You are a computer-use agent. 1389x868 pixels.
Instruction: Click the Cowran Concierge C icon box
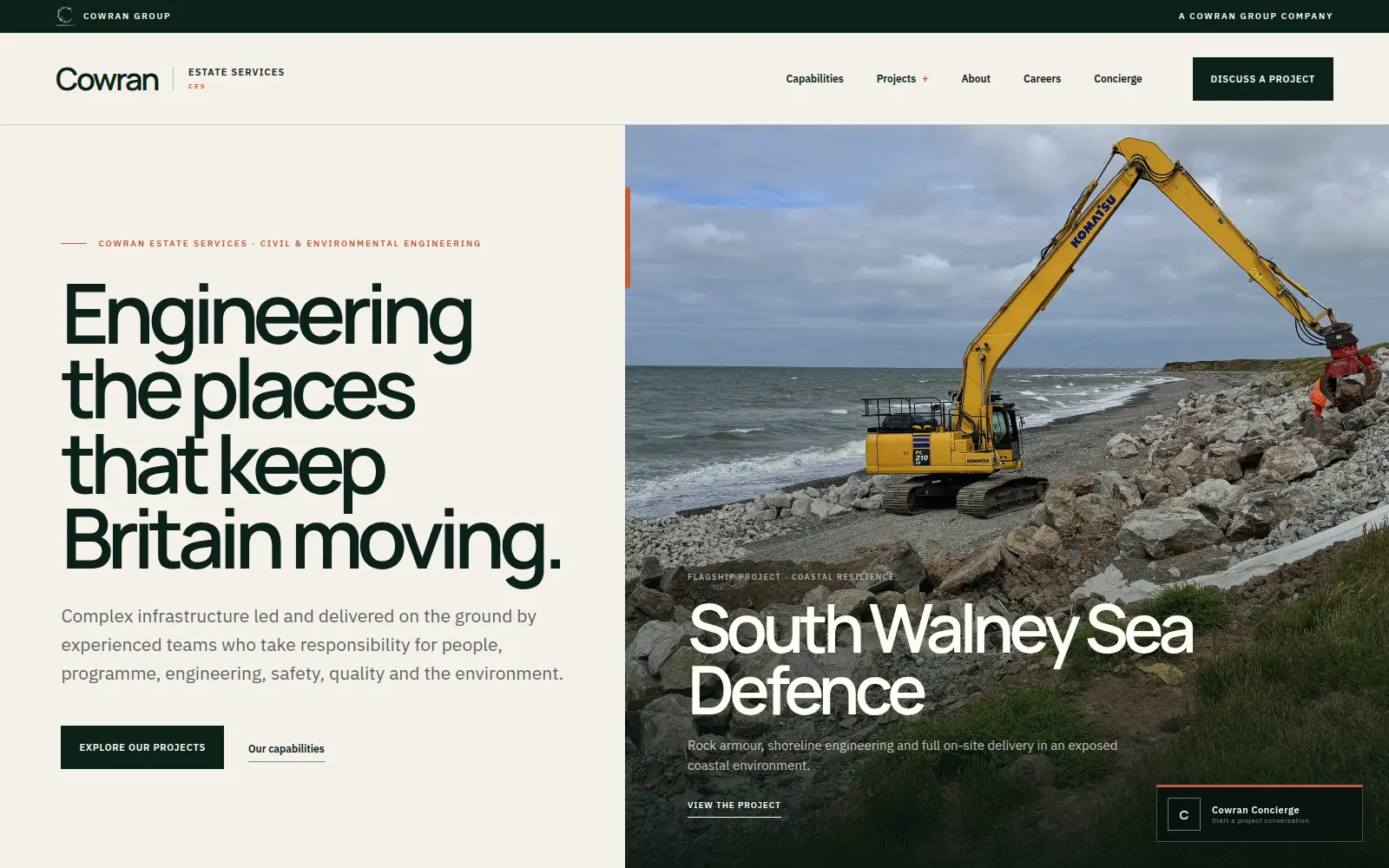1184,815
